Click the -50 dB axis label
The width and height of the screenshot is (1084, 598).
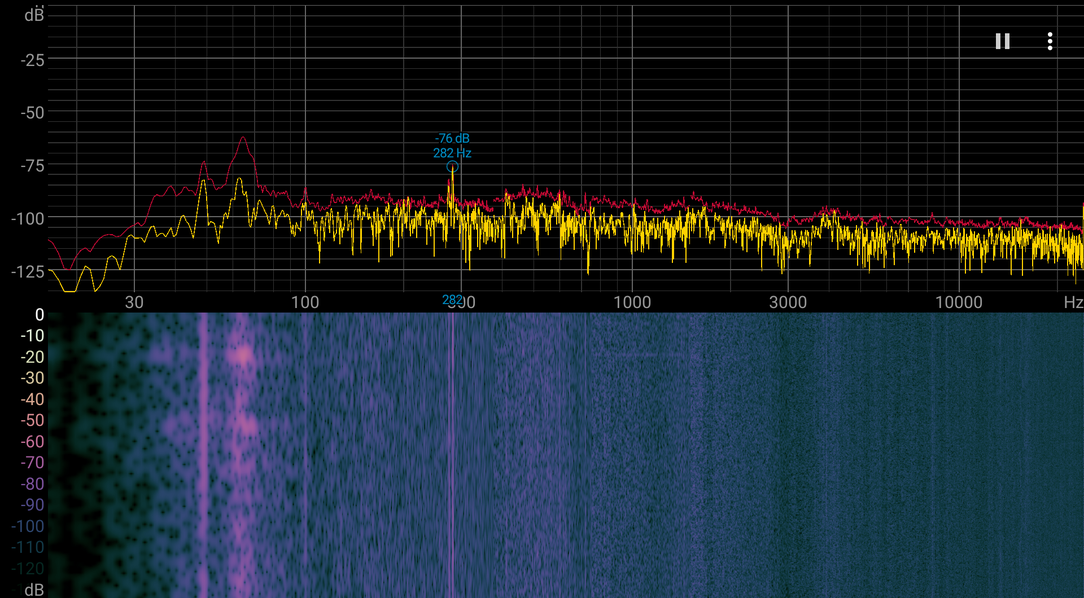[32, 112]
